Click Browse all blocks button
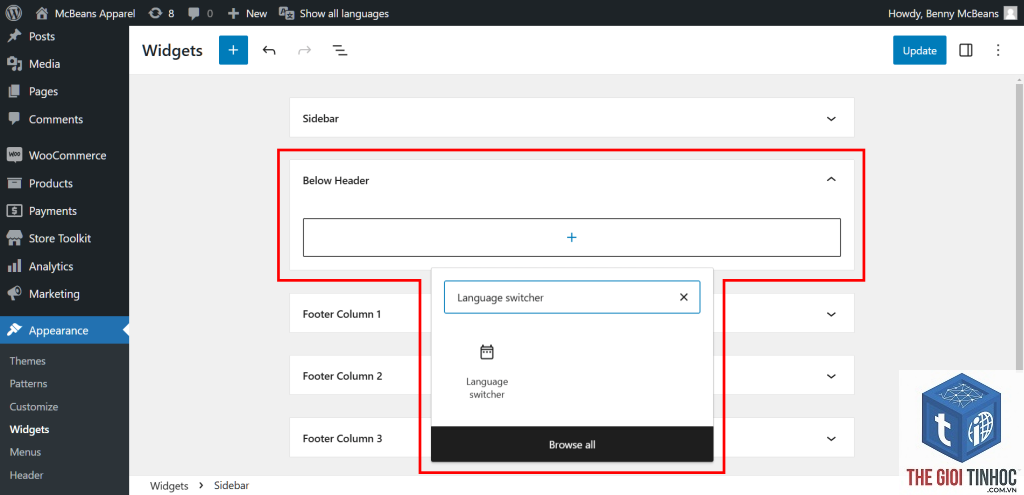Image resolution: width=1024 pixels, height=495 pixels. coord(572,444)
